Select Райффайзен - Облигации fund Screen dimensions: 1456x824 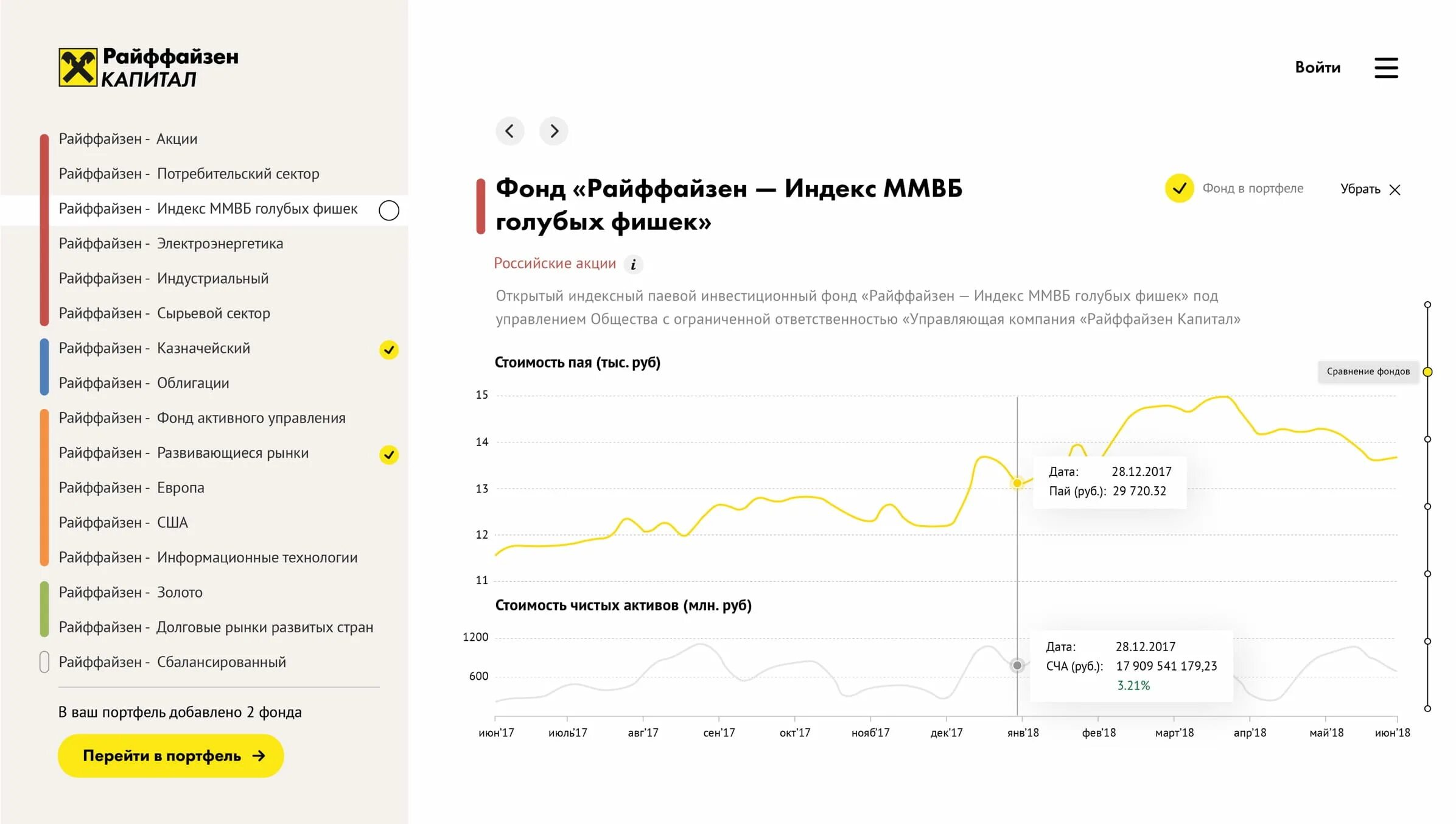[144, 383]
